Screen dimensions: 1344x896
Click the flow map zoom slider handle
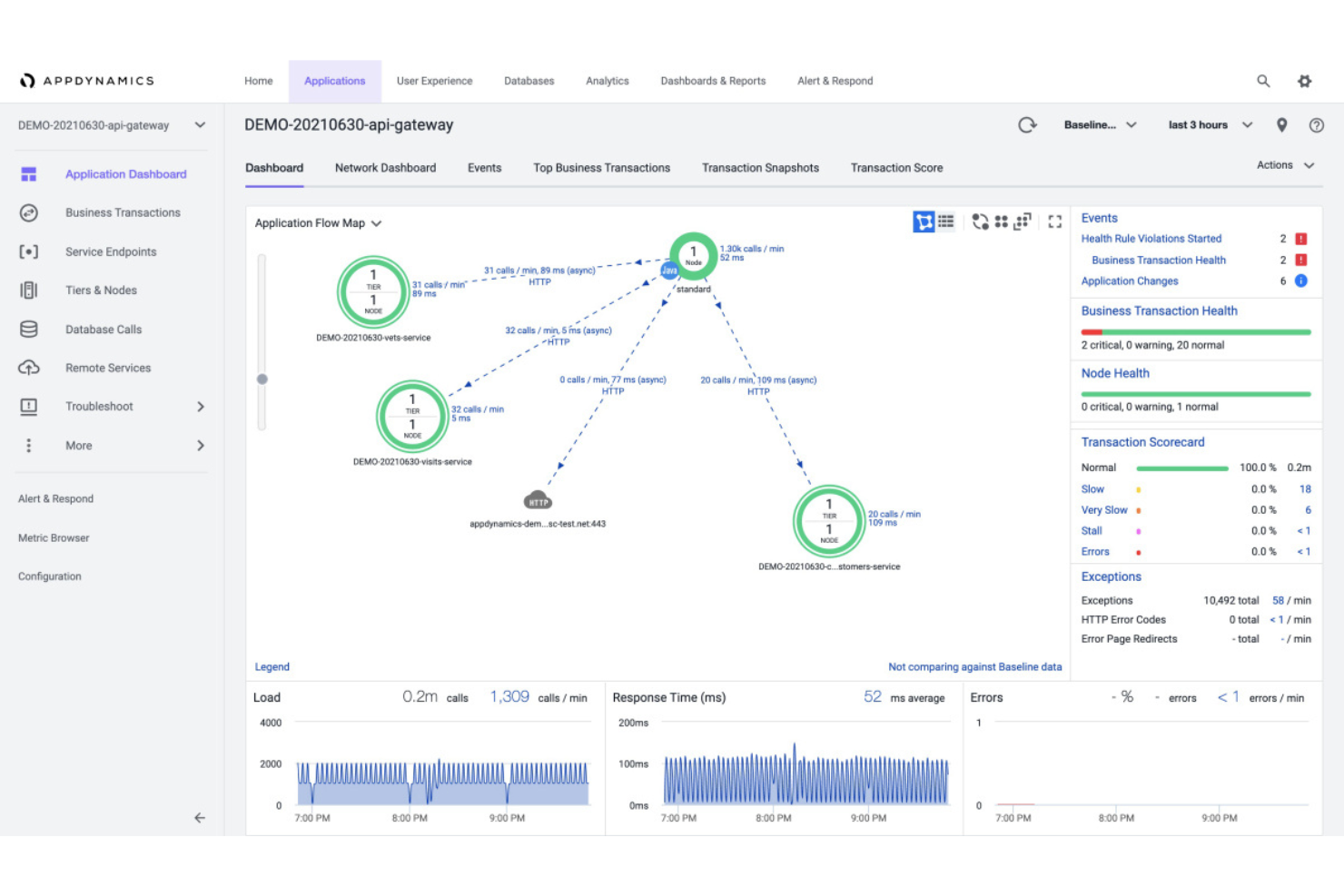pos(262,379)
